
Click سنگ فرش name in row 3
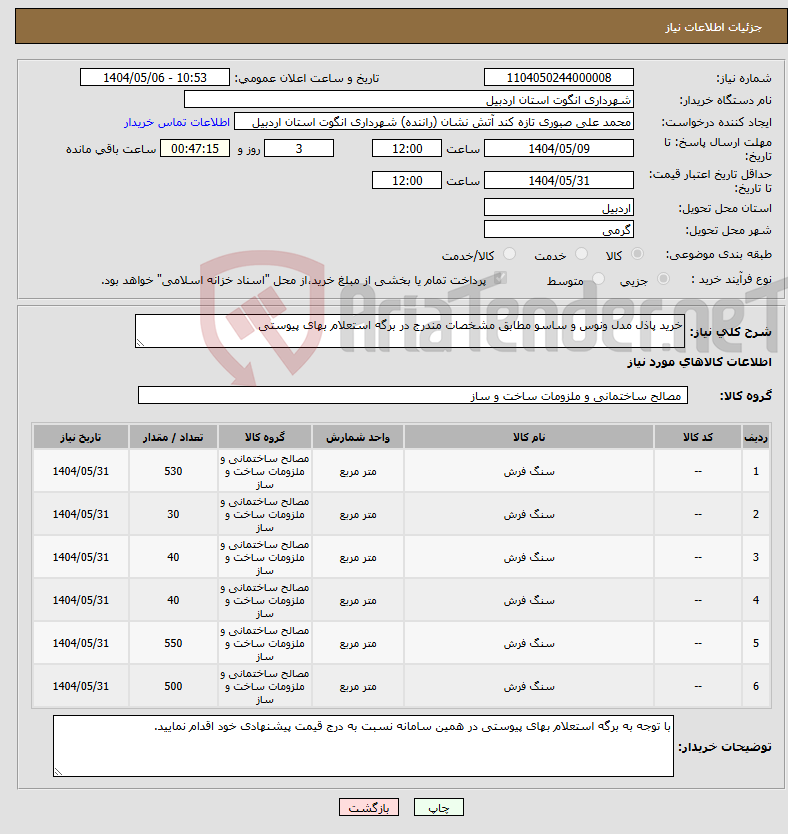[529, 557]
